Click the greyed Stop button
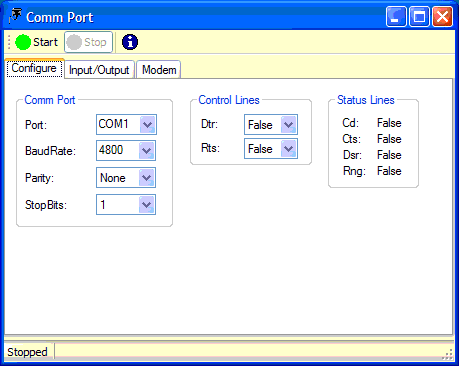The image size is (459, 366). [x=88, y=42]
